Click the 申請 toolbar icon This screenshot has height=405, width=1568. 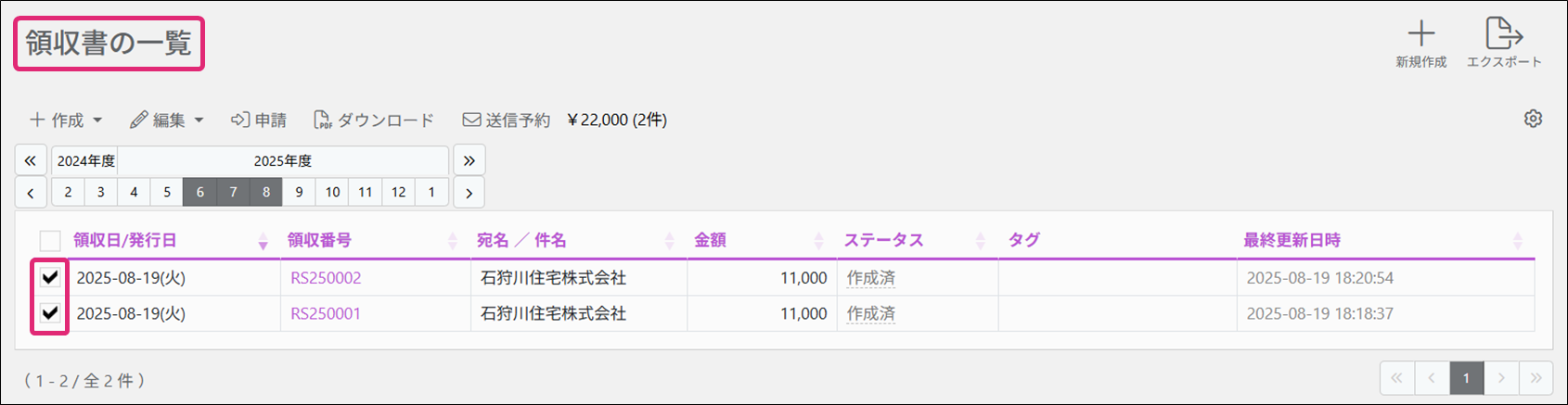click(x=240, y=120)
